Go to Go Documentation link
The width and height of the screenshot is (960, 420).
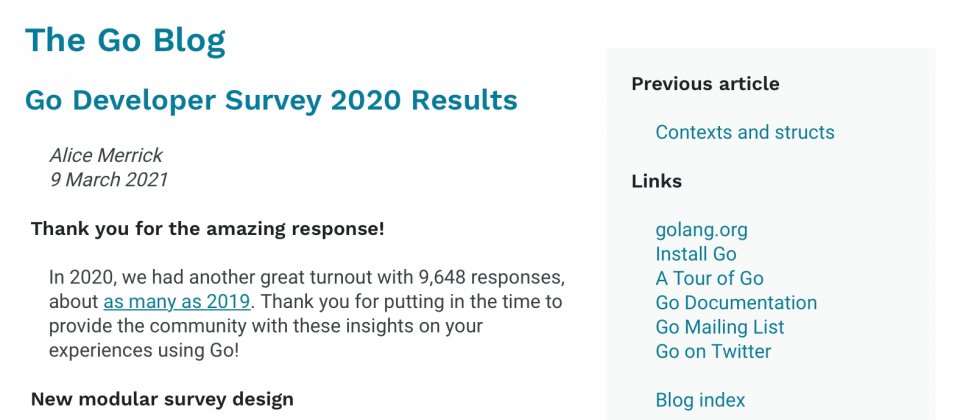[x=736, y=302]
